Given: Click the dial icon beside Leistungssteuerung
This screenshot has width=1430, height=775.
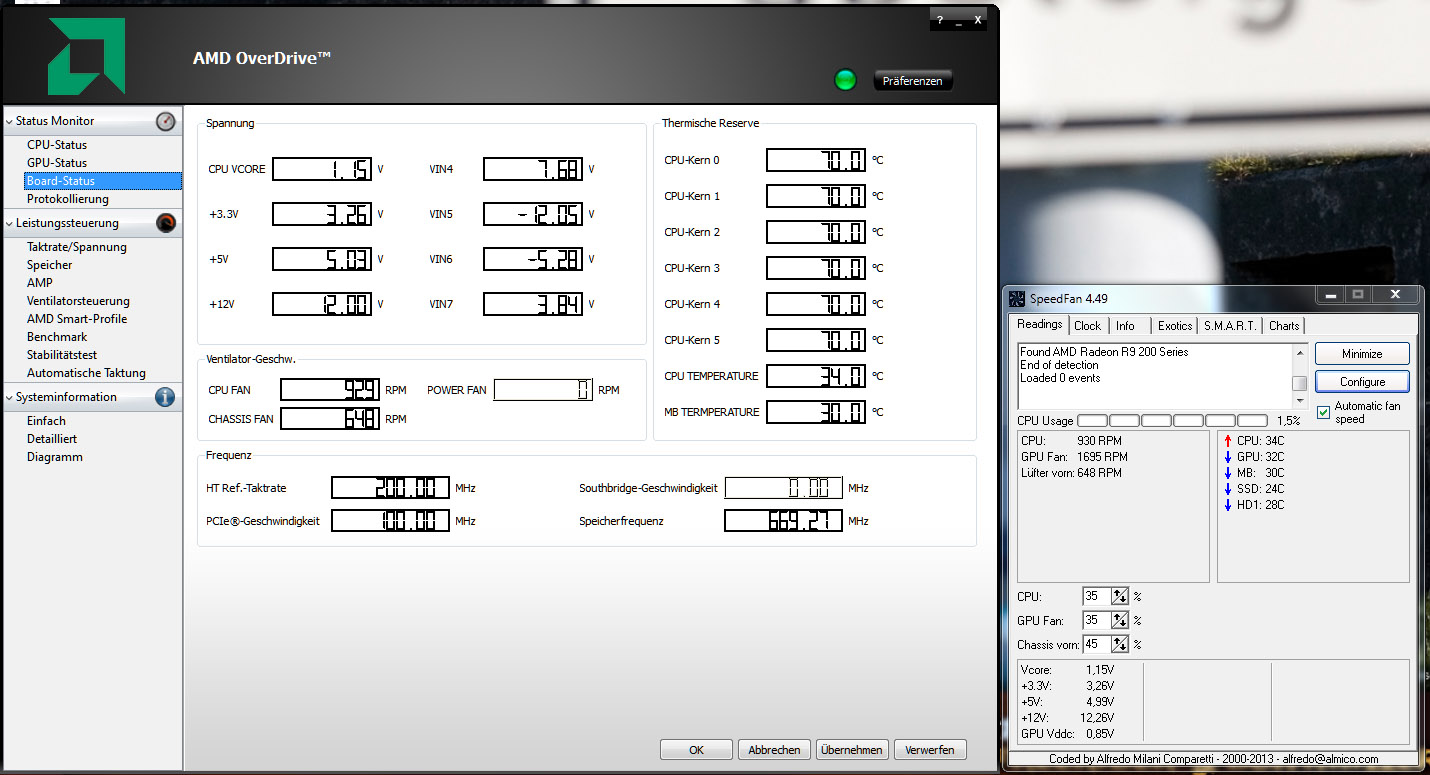Looking at the screenshot, I should (166, 223).
